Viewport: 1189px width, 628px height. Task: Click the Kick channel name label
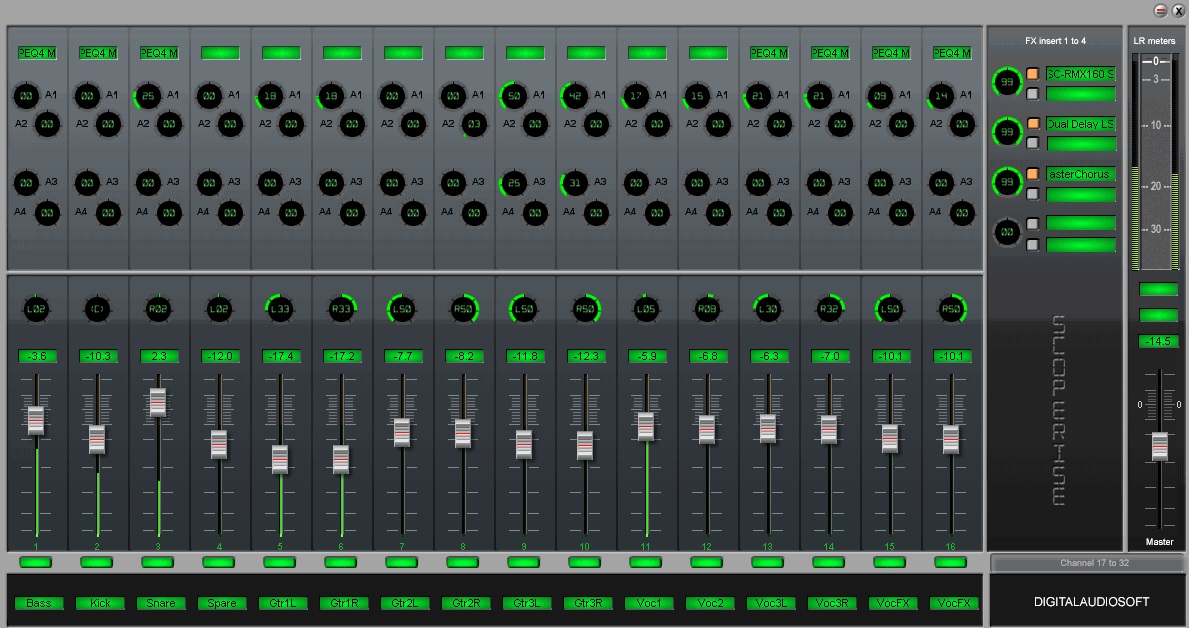coord(98,603)
